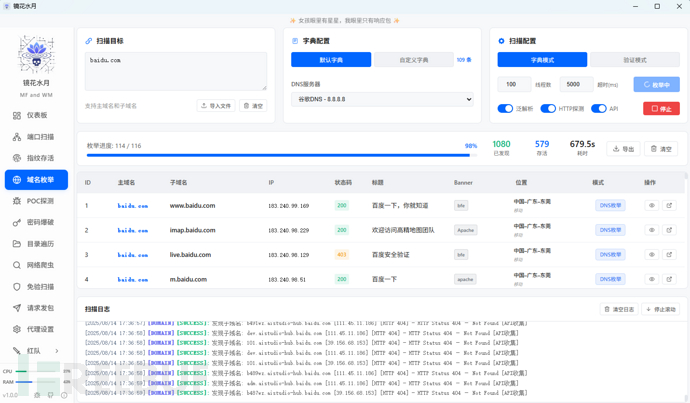Image resolution: width=690 pixels, height=403 pixels.
Task: Click the 停止滚动 button
Action: [x=661, y=309]
